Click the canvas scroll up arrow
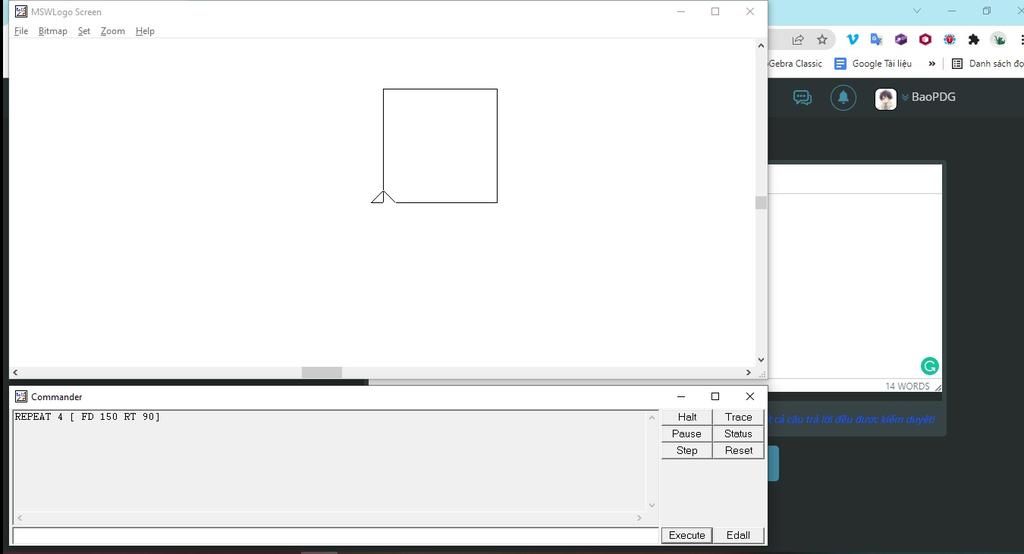1024x554 pixels. 761,46
